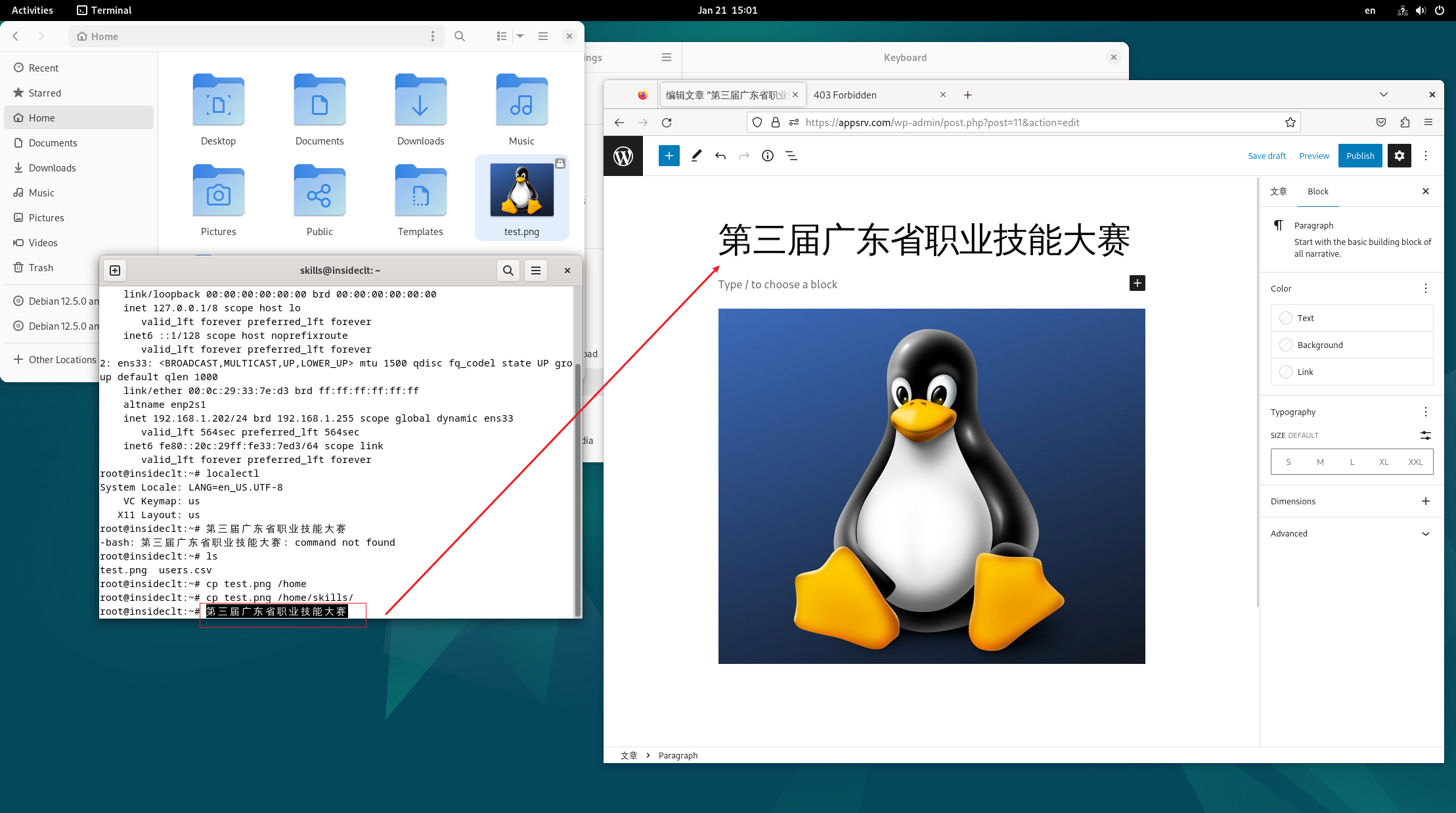Open the List View outline icon
This screenshot has width=1456, height=813.
(791, 156)
